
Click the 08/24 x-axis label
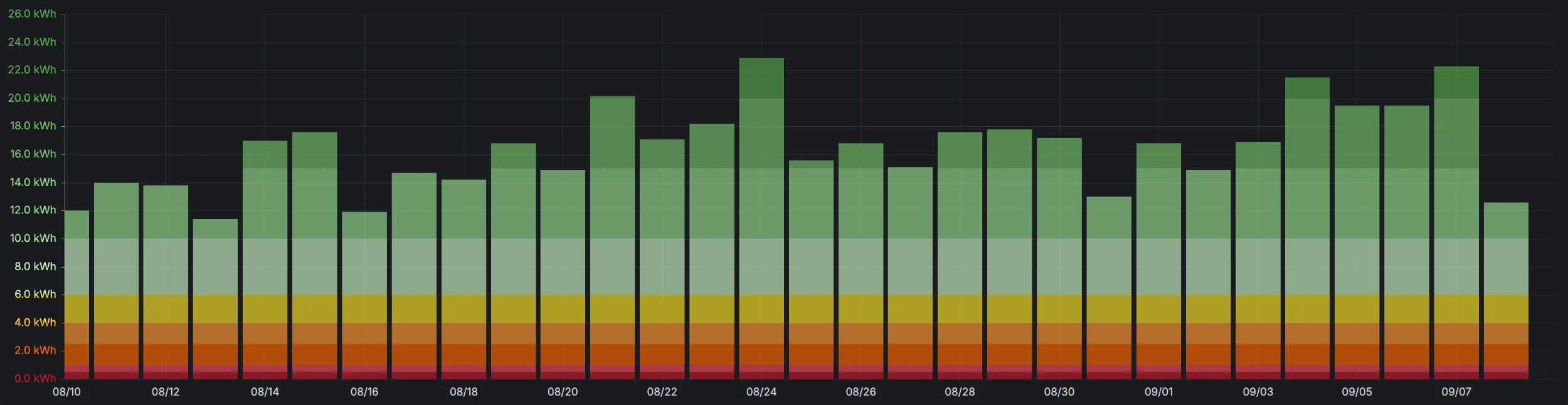[x=761, y=392]
